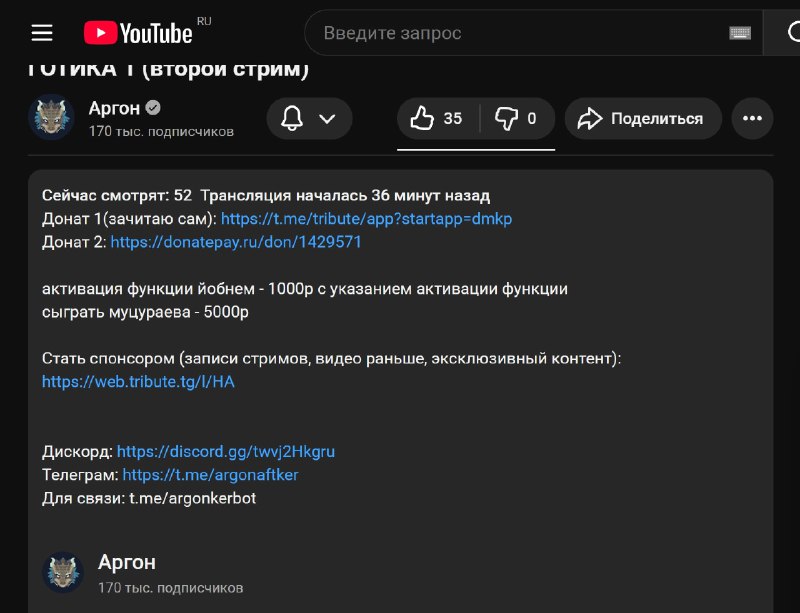Click the verified checkmark badge
Viewport: 800px width, 613px height.
153,108
